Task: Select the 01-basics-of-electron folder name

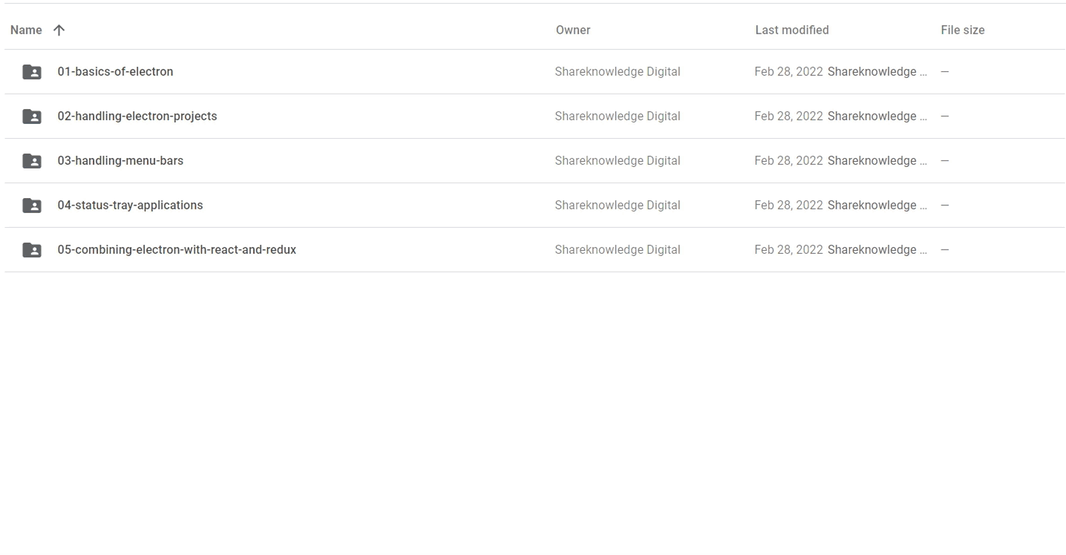Action: (x=116, y=71)
